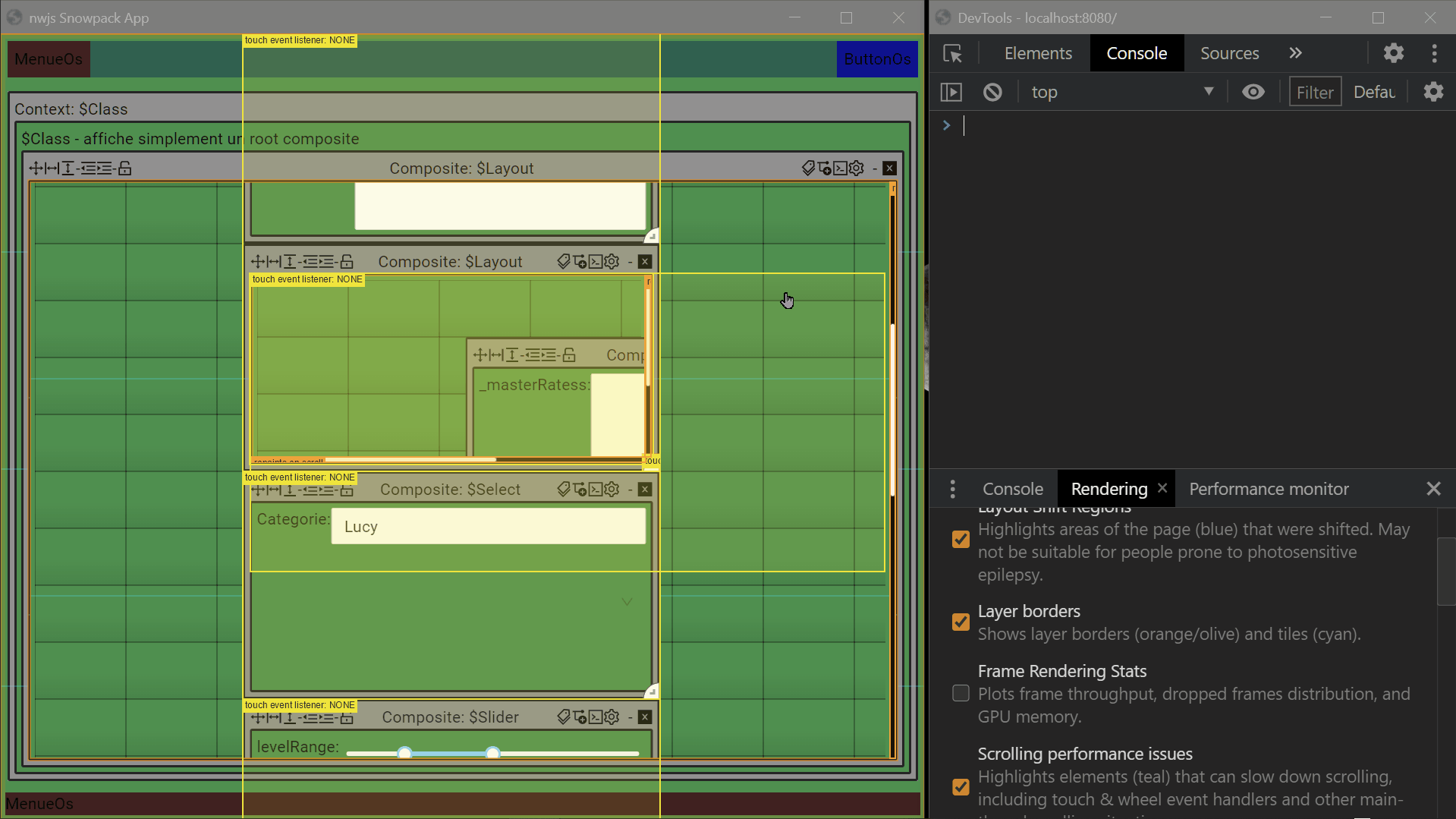Open the top context dropdown in console
This screenshot has height=819, width=1456.
coord(1121,92)
